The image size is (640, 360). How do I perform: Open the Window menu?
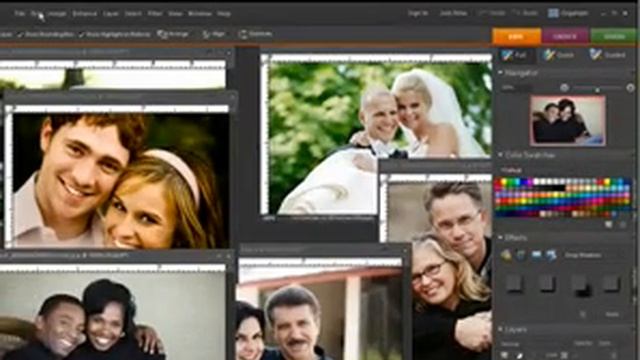(200, 14)
